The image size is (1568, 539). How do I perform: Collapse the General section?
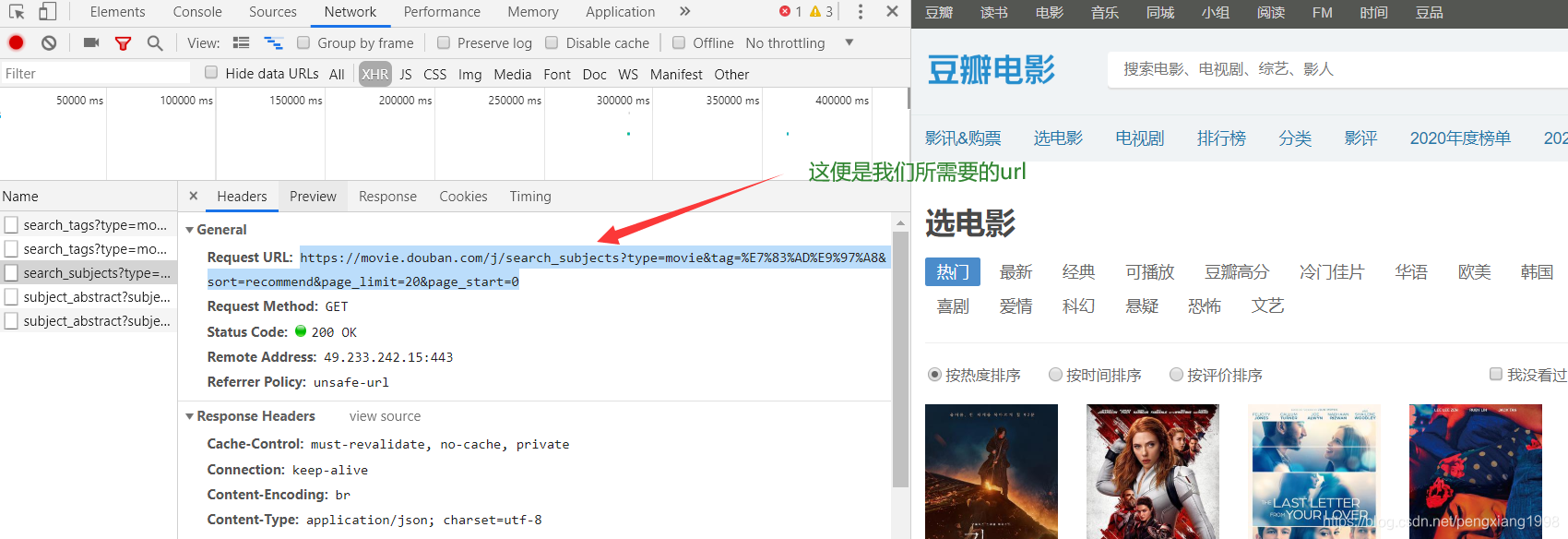pos(189,230)
